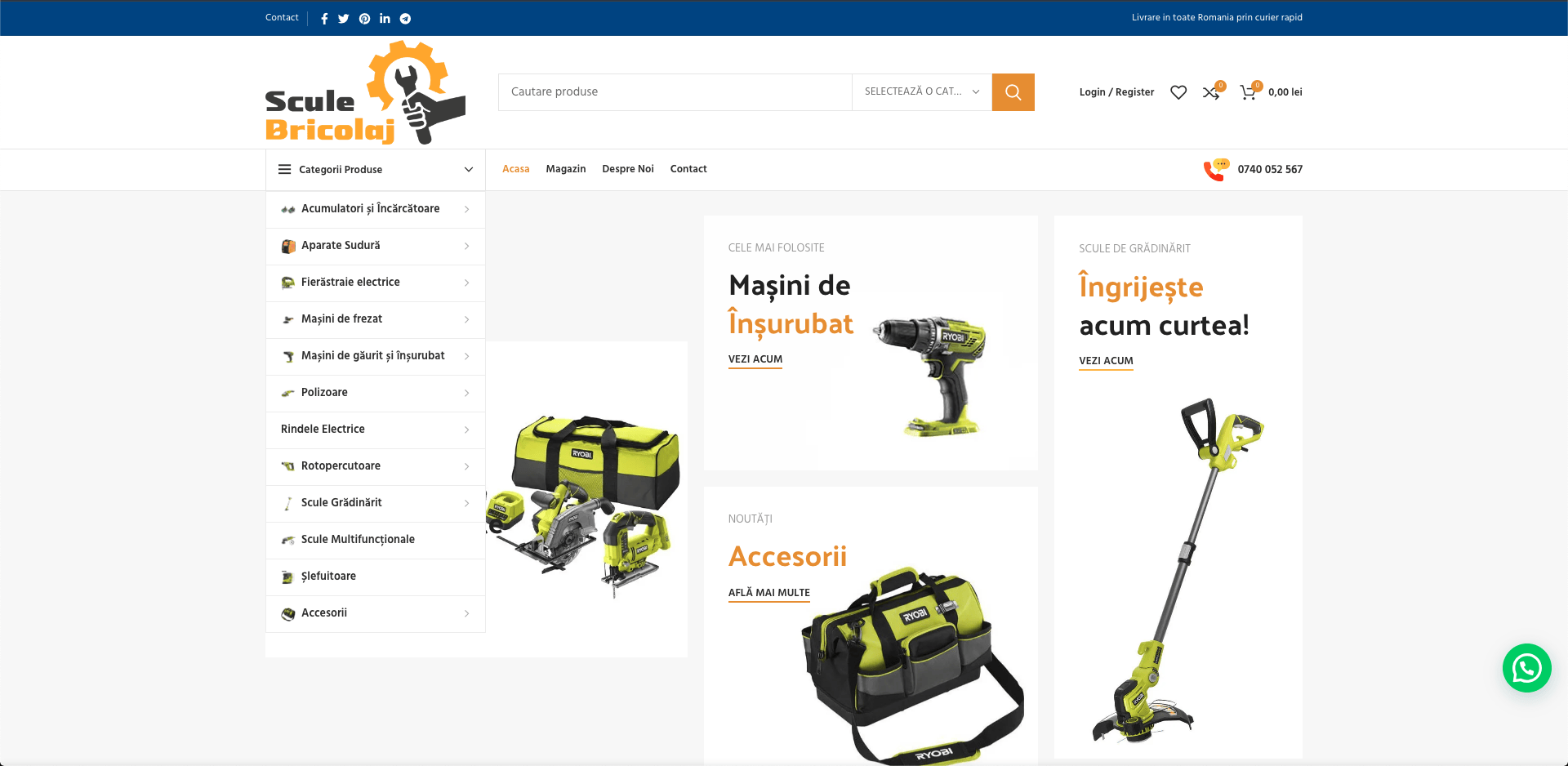The image size is (1568, 766).
Task: Expand the Acumulatori și Încărcătoare submenu arrow
Action: point(467,210)
